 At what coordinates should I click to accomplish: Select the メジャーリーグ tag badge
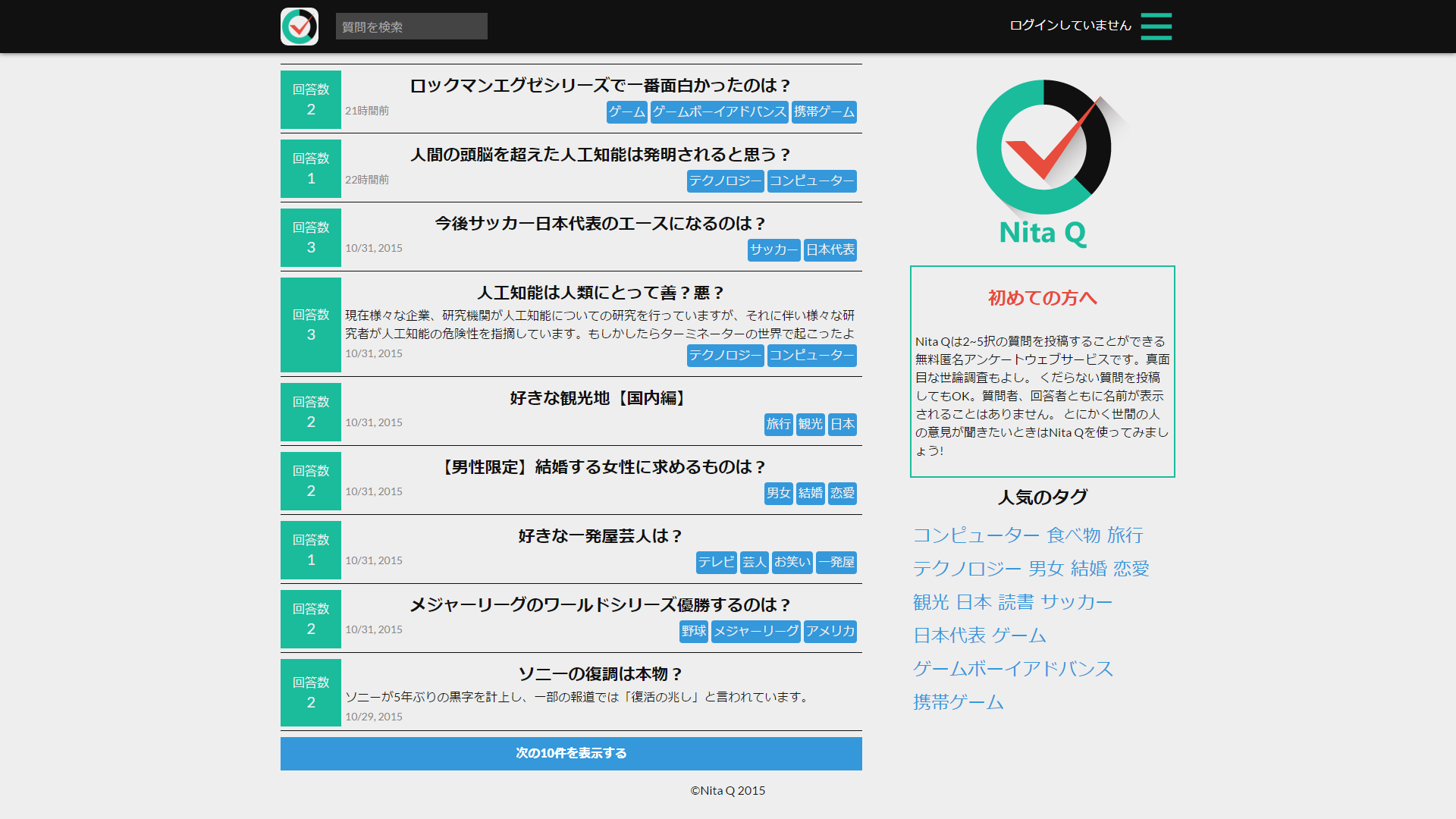click(755, 632)
